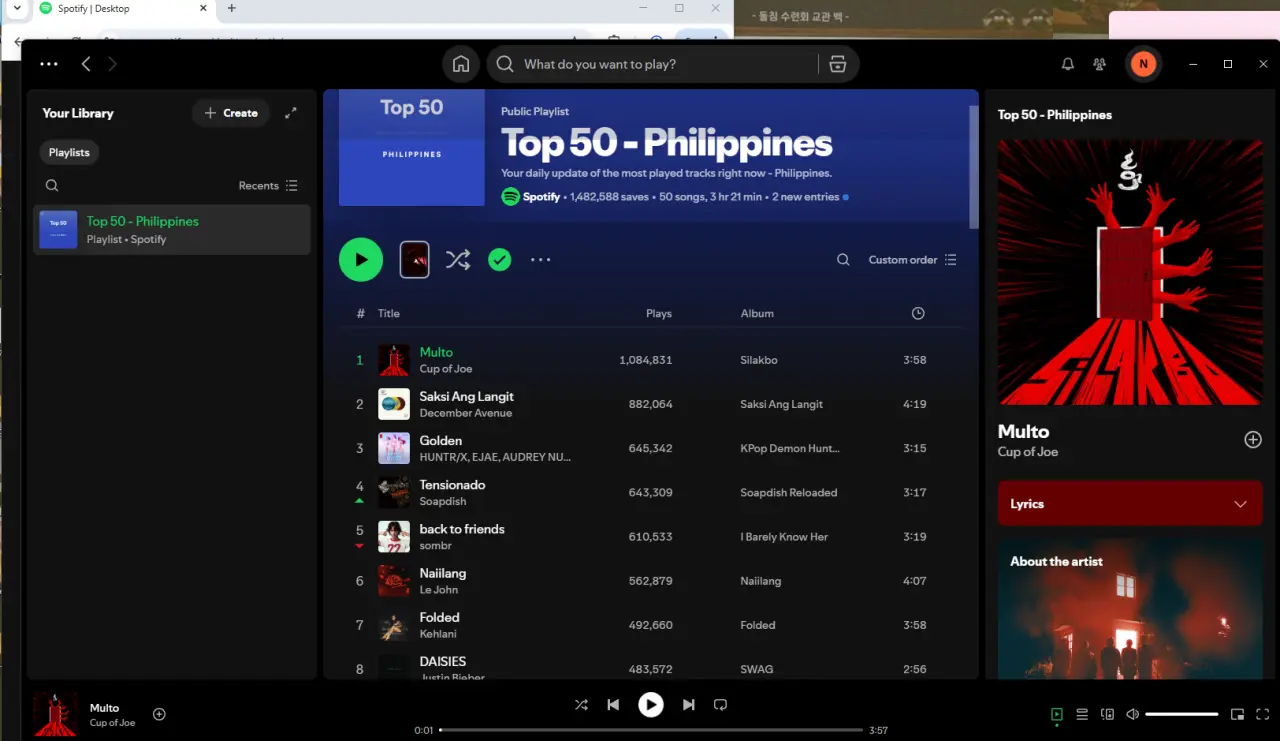Image resolution: width=1280 pixels, height=741 pixels.
Task: Click the Spotify owner link
Action: coord(542,197)
